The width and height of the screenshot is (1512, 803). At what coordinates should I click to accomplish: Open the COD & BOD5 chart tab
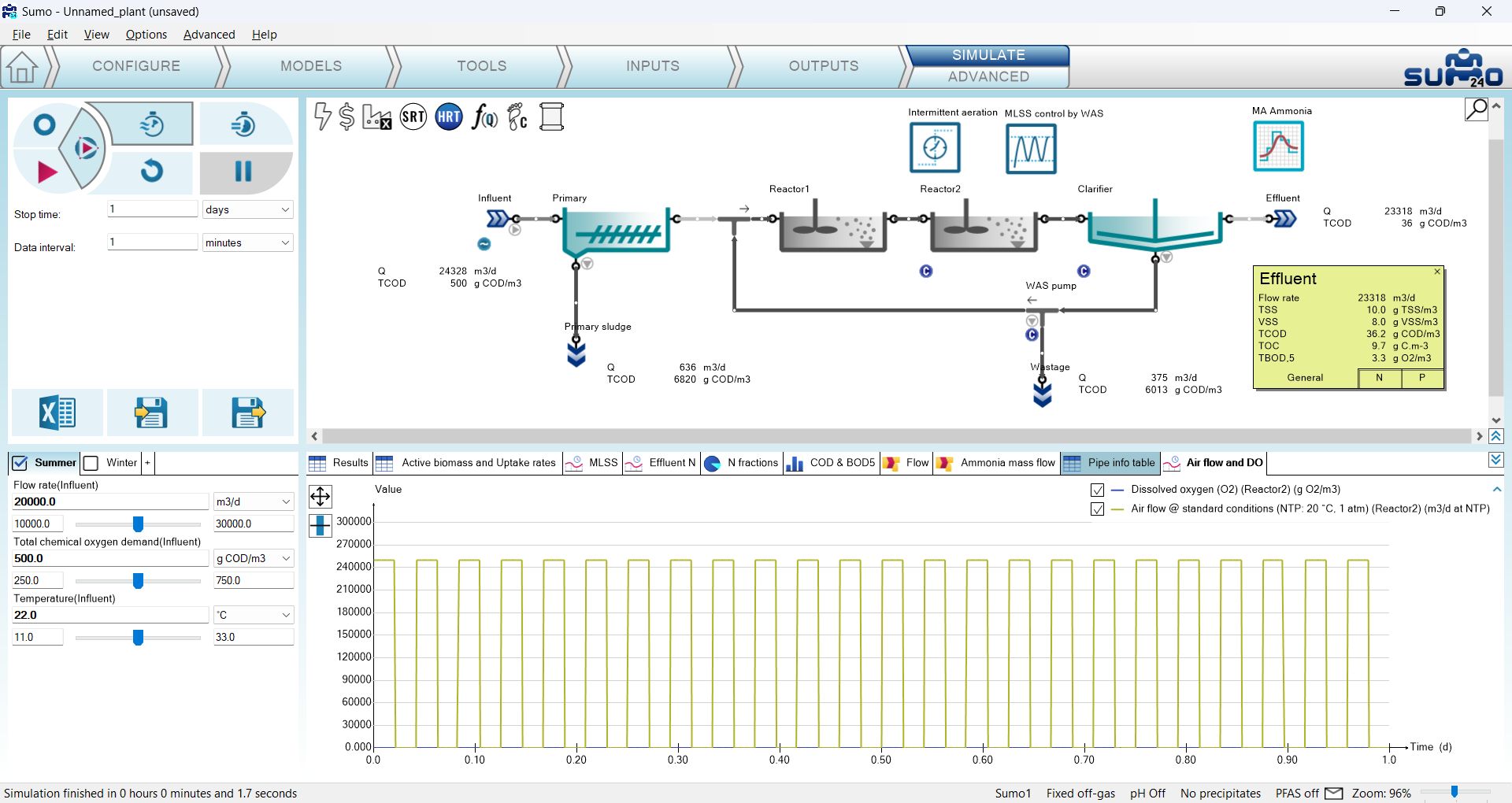click(x=832, y=463)
